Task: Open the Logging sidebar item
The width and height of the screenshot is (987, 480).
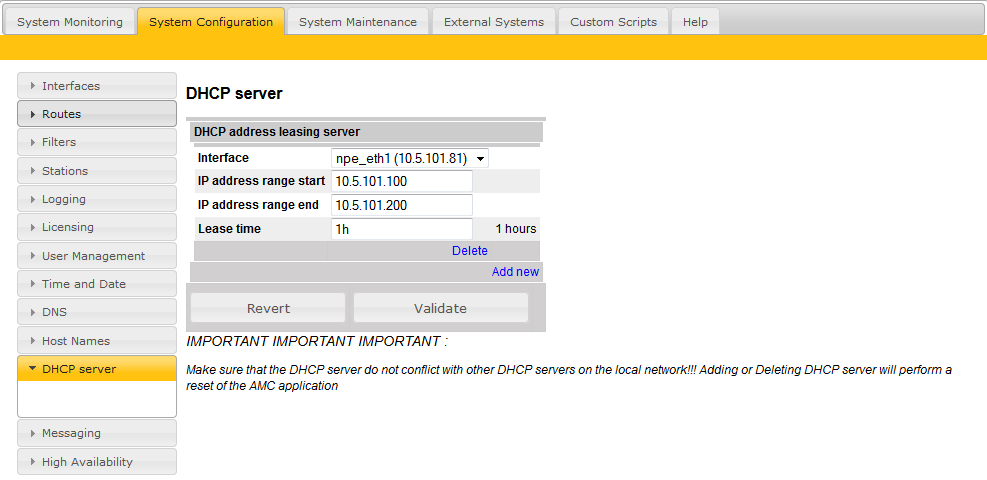Action: click(96, 199)
